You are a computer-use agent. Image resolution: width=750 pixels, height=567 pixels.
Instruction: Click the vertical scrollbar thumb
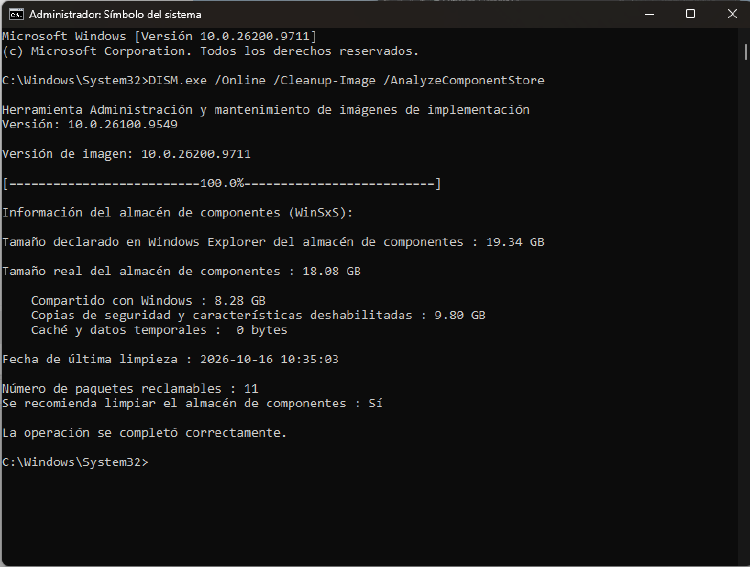pos(745,52)
